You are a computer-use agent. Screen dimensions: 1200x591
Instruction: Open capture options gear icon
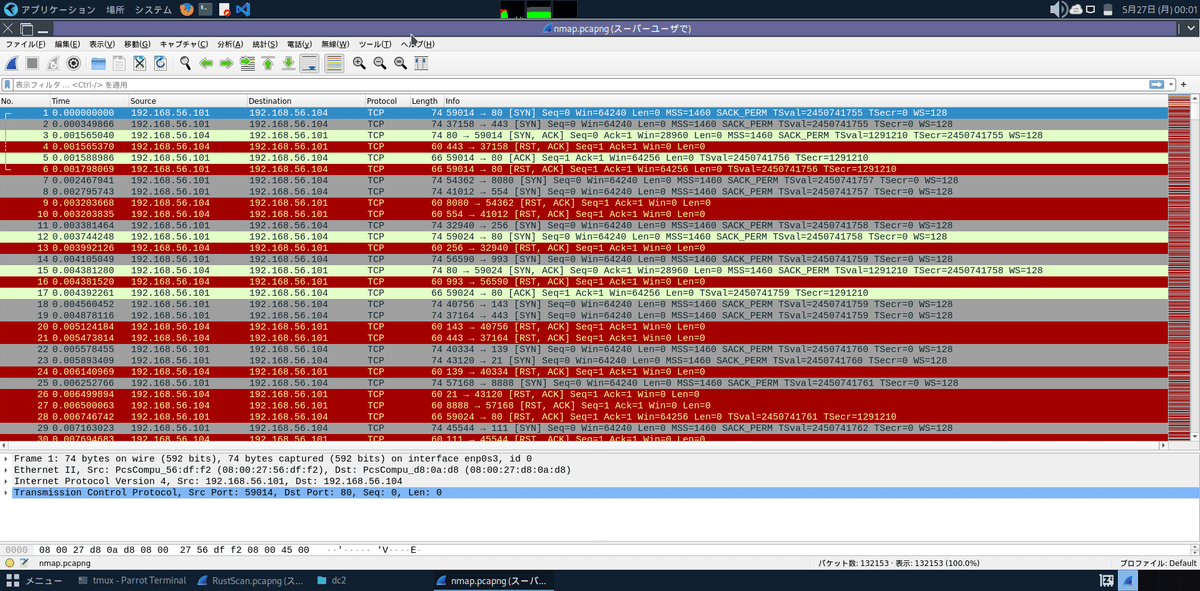73,63
